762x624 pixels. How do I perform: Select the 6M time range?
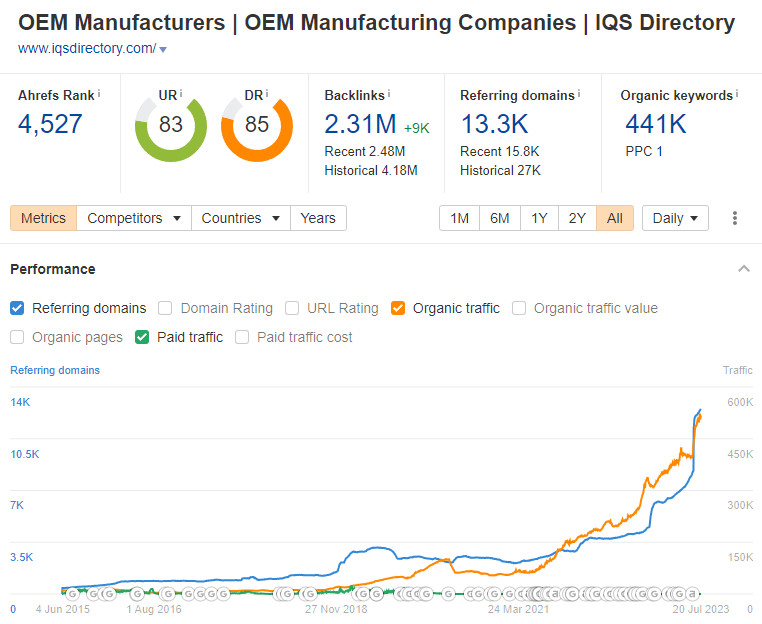499,218
